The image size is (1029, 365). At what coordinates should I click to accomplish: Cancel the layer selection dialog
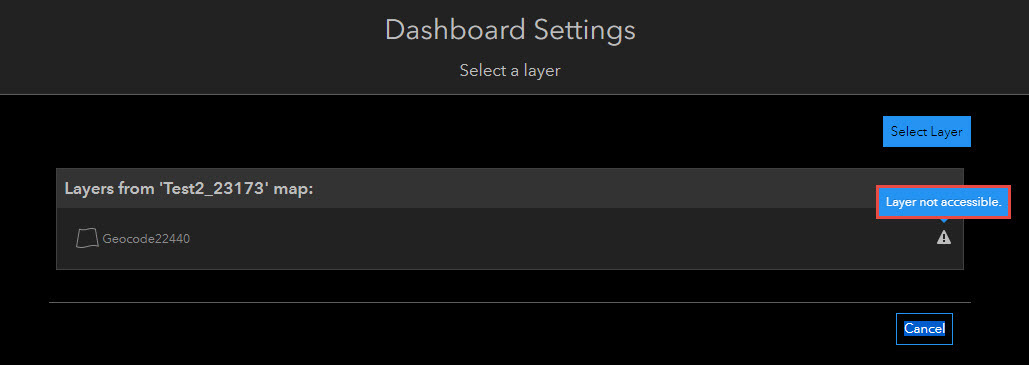pos(924,328)
